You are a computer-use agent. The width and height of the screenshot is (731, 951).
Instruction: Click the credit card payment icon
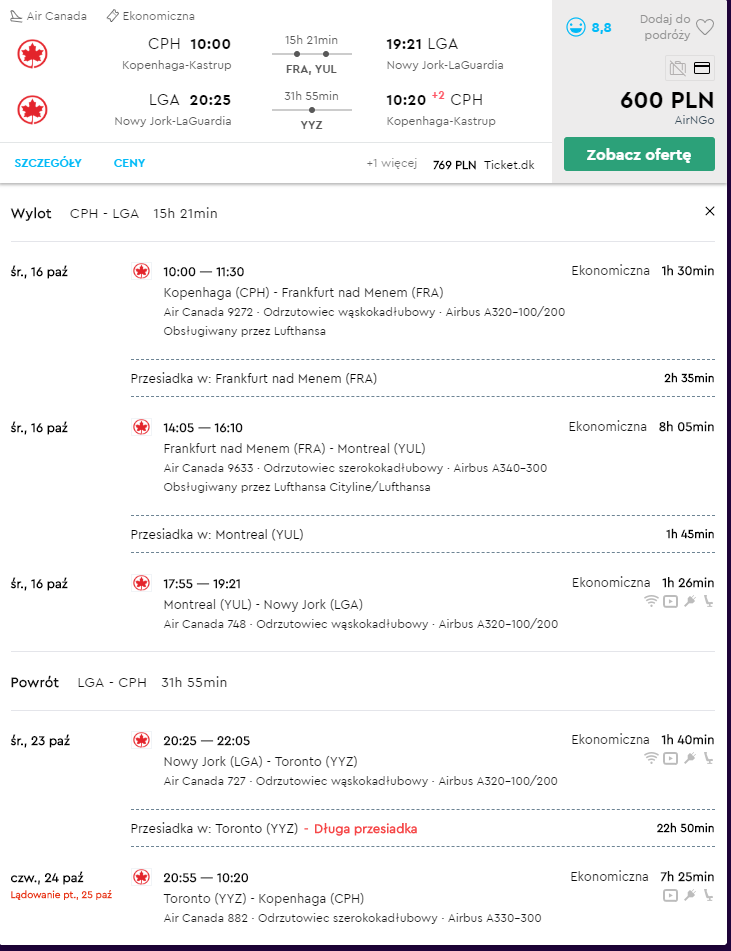pos(702,68)
